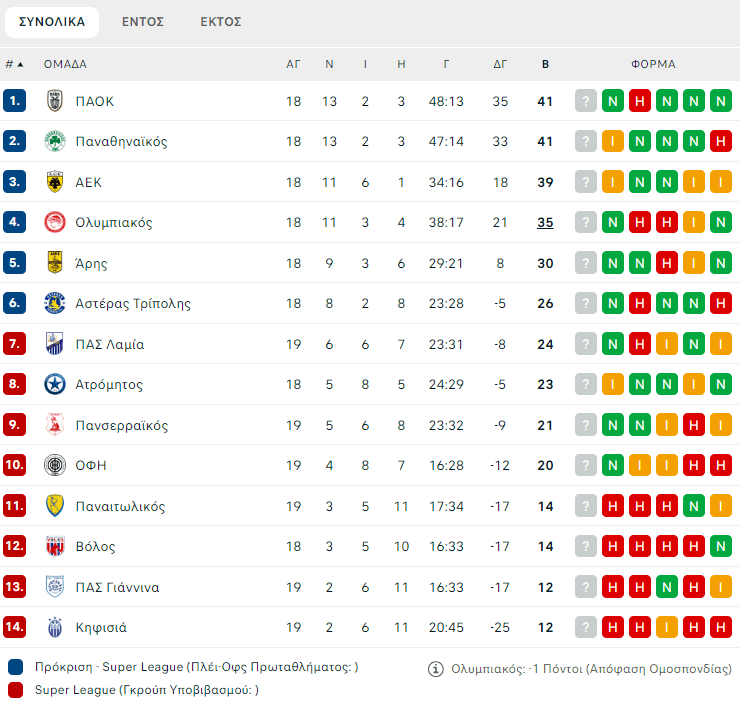
Task: Select the ΣΥΝΟΛΙΚΑ tab
Action: tap(52, 21)
